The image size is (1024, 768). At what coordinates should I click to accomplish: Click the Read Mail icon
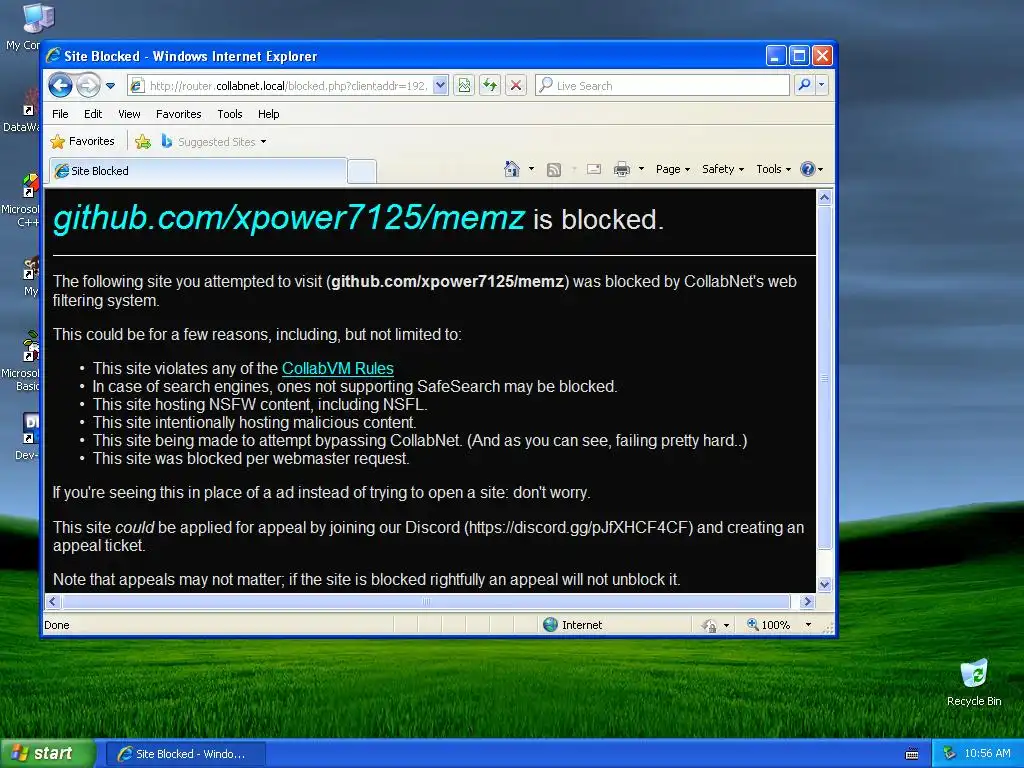point(594,169)
